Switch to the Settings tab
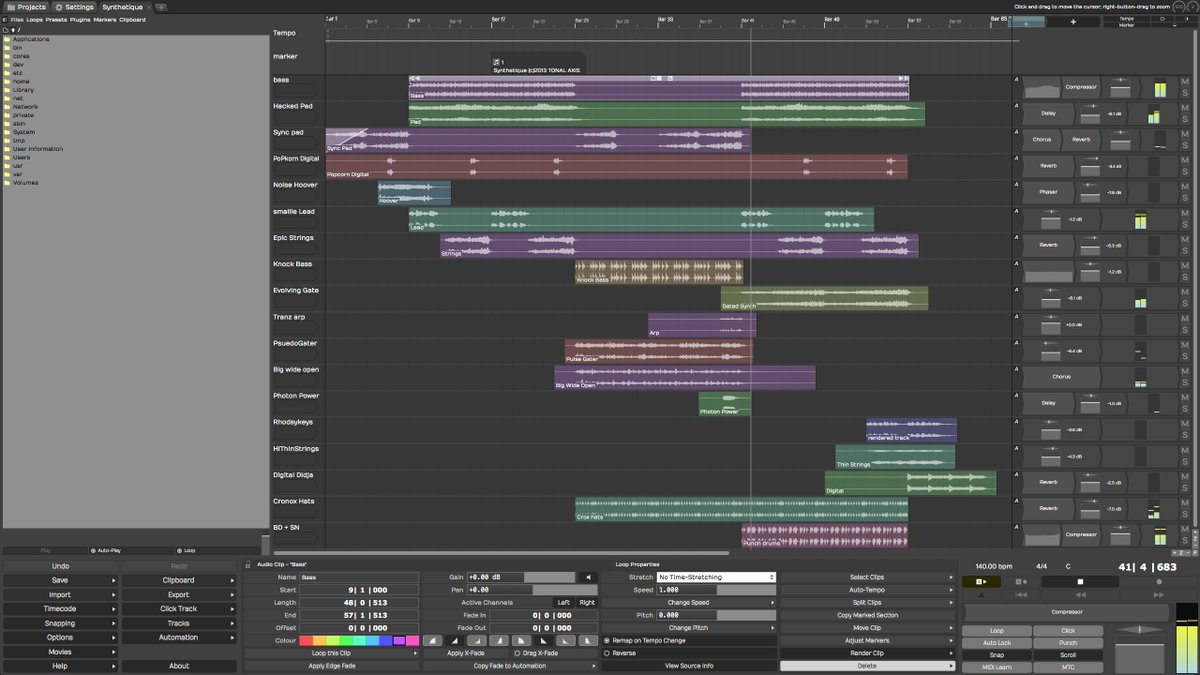This screenshot has width=1200, height=675. [74, 6]
